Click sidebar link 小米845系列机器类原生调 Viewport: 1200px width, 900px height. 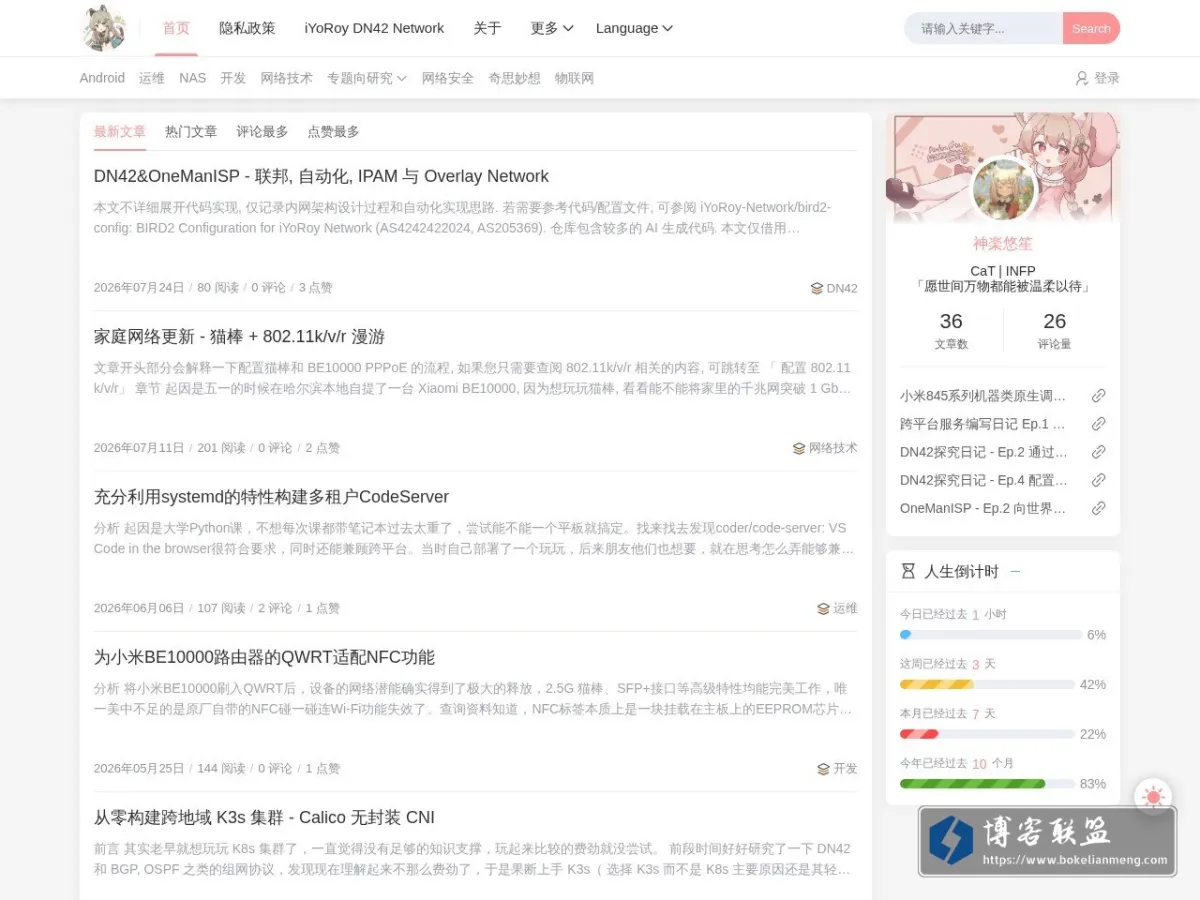pyautogui.click(x=983, y=396)
